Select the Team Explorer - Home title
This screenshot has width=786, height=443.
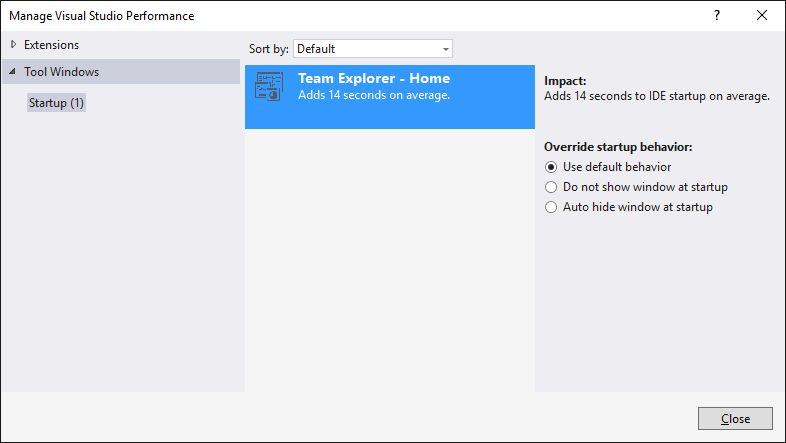pyautogui.click(x=374, y=79)
